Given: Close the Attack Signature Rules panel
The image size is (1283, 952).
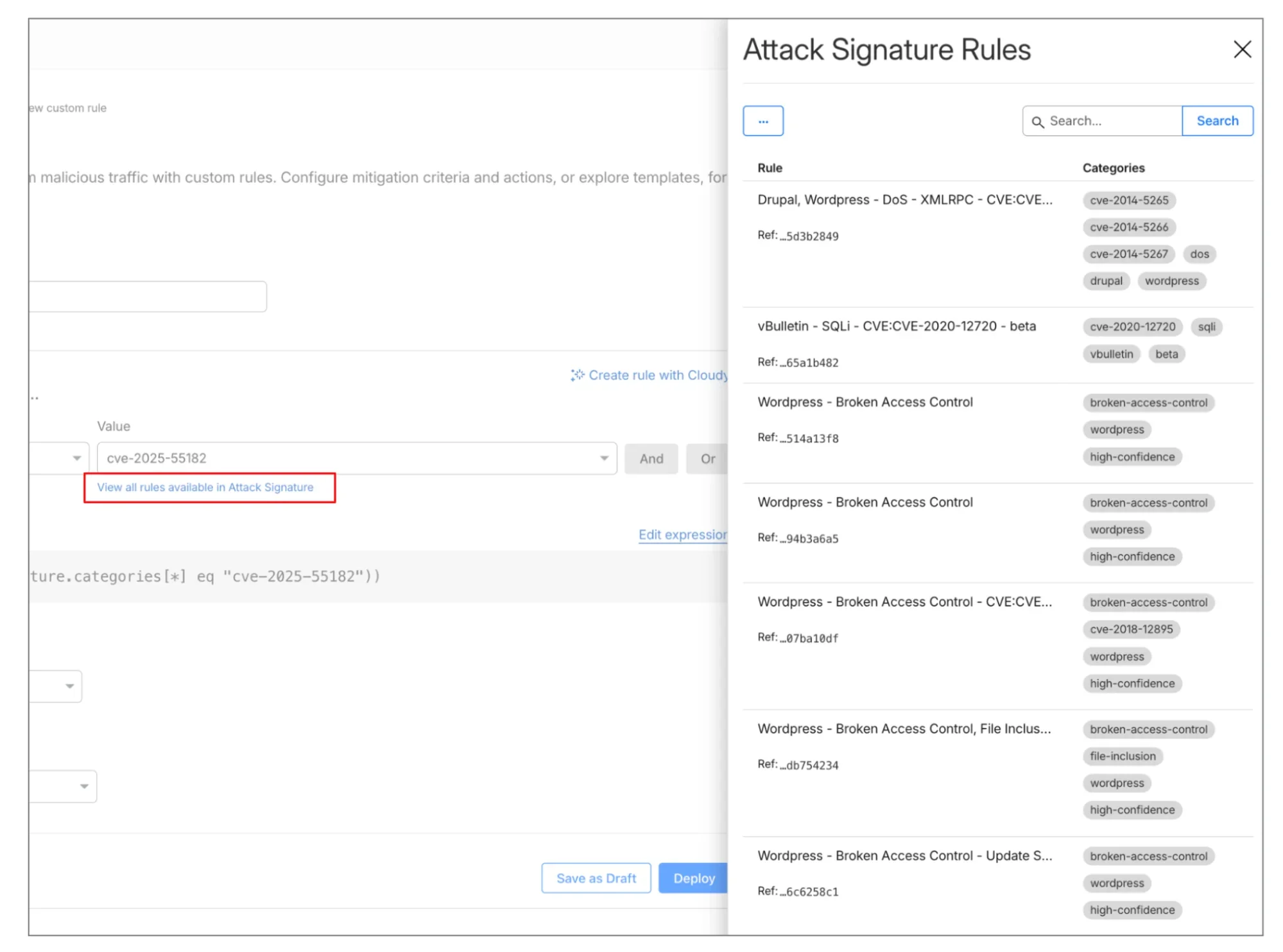Looking at the screenshot, I should tap(1243, 49).
